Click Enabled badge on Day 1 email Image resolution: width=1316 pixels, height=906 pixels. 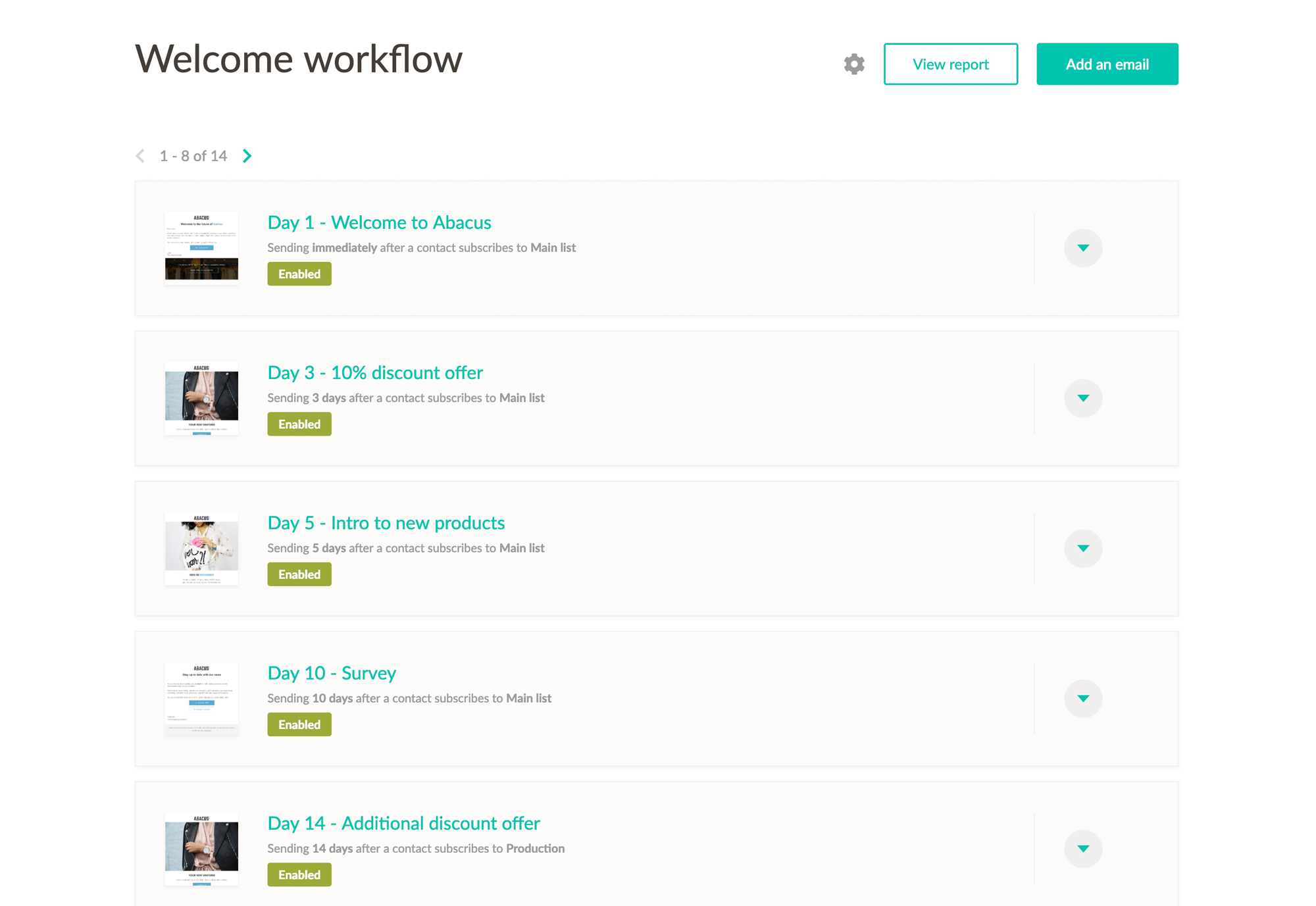(x=299, y=274)
